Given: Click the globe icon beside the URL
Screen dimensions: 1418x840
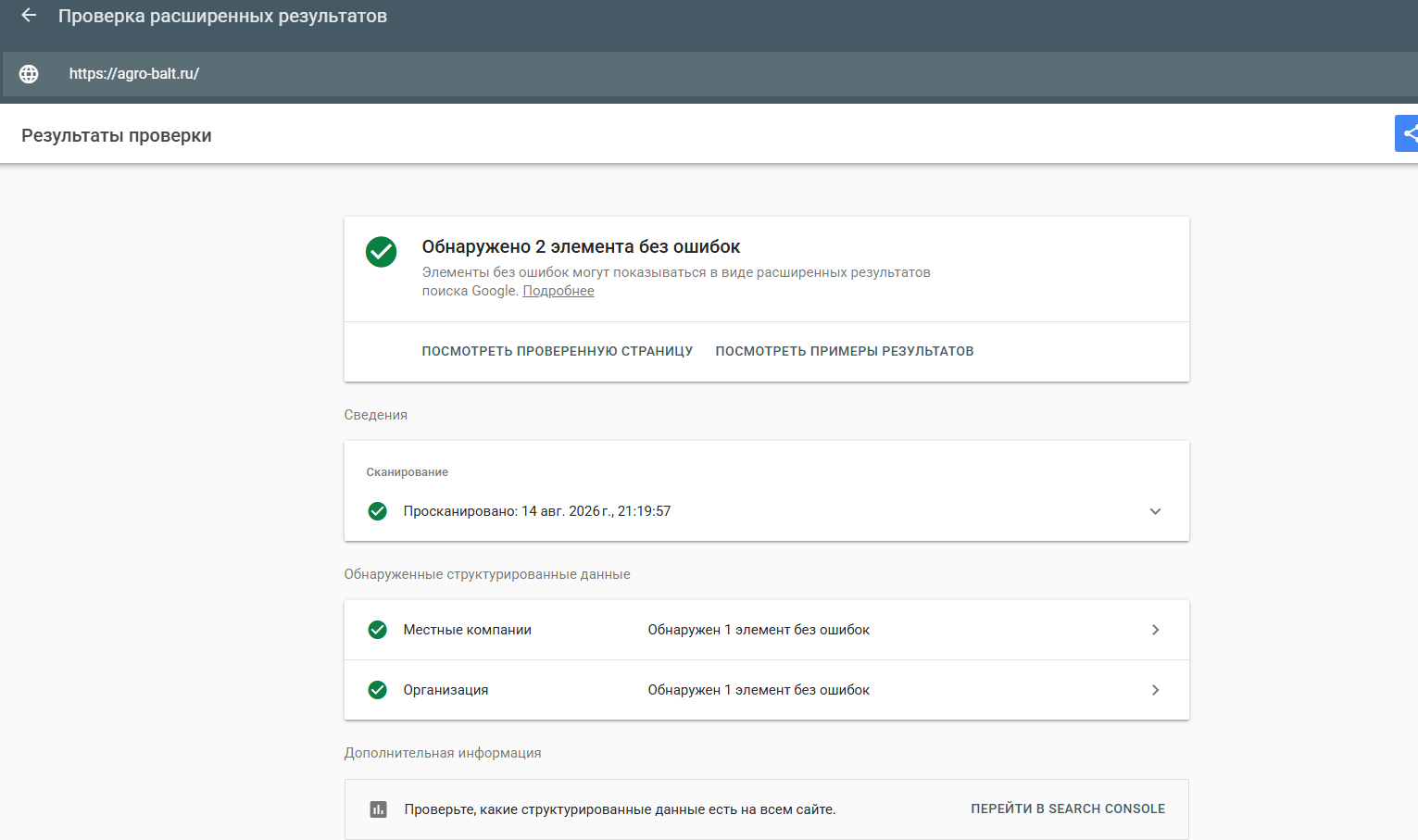Looking at the screenshot, I should (29, 74).
